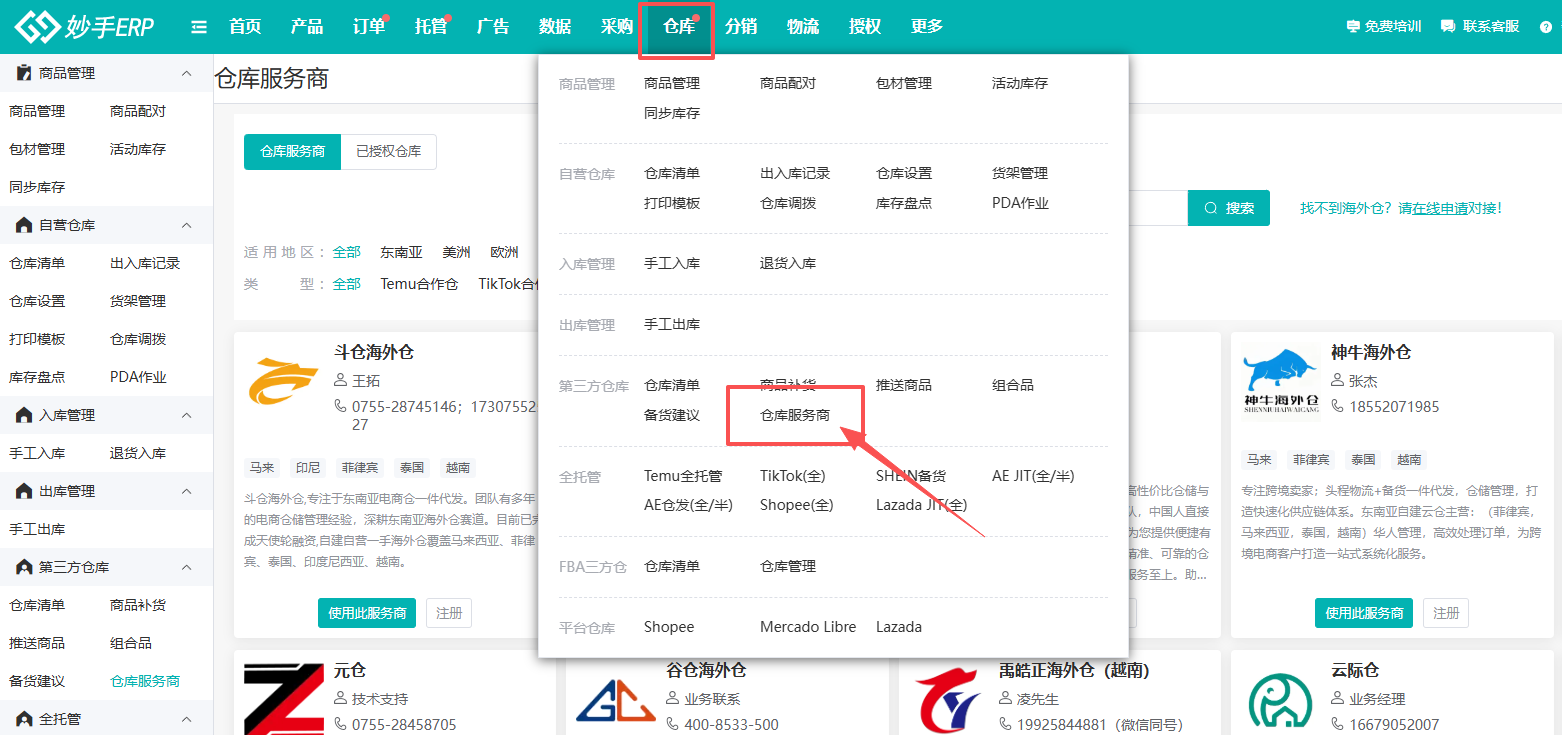This screenshot has width=1562, height=735.
Task: Switch to the 已授权仓库 tab
Action: point(390,152)
